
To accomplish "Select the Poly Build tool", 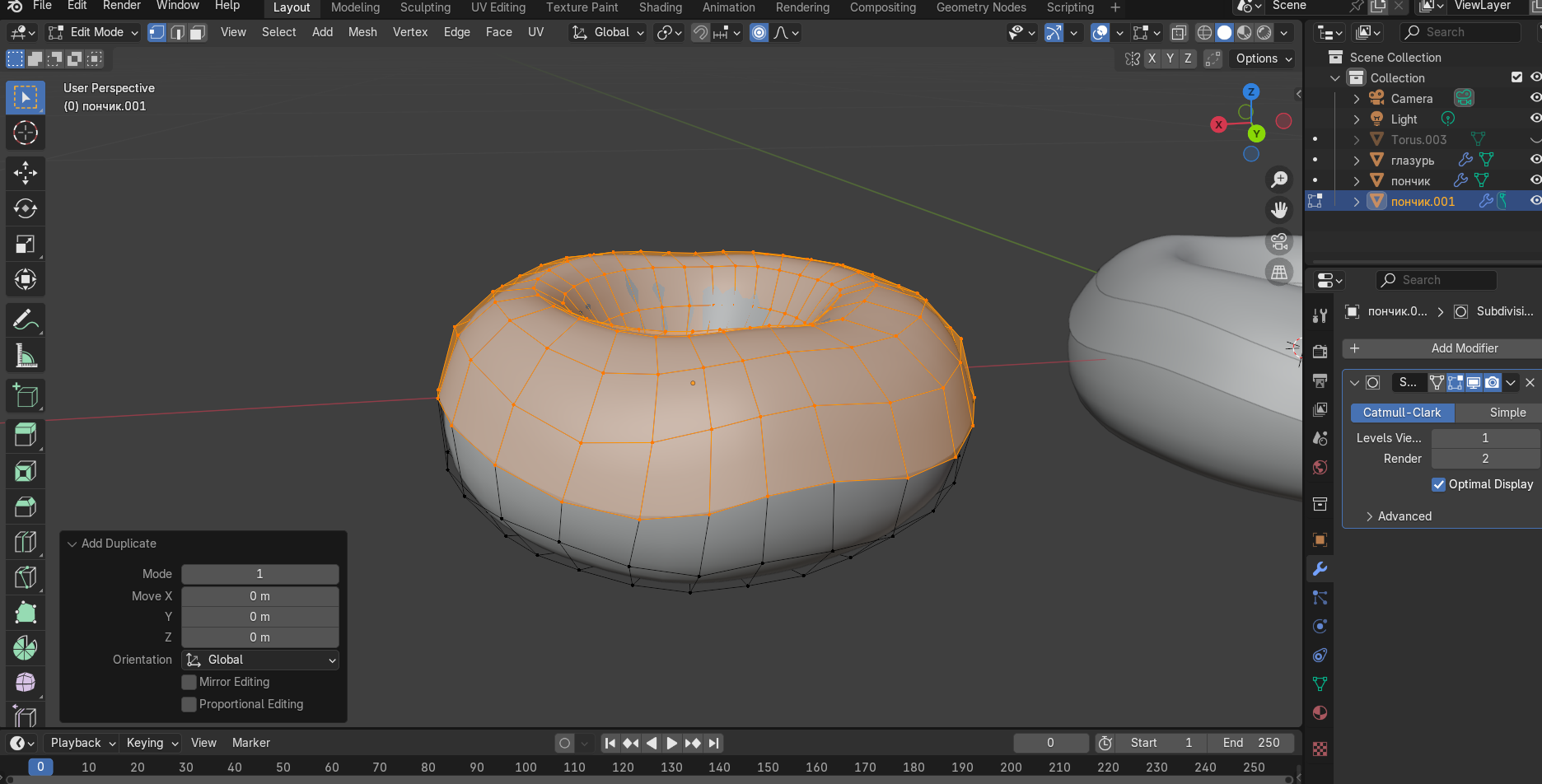I will [x=26, y=613].
